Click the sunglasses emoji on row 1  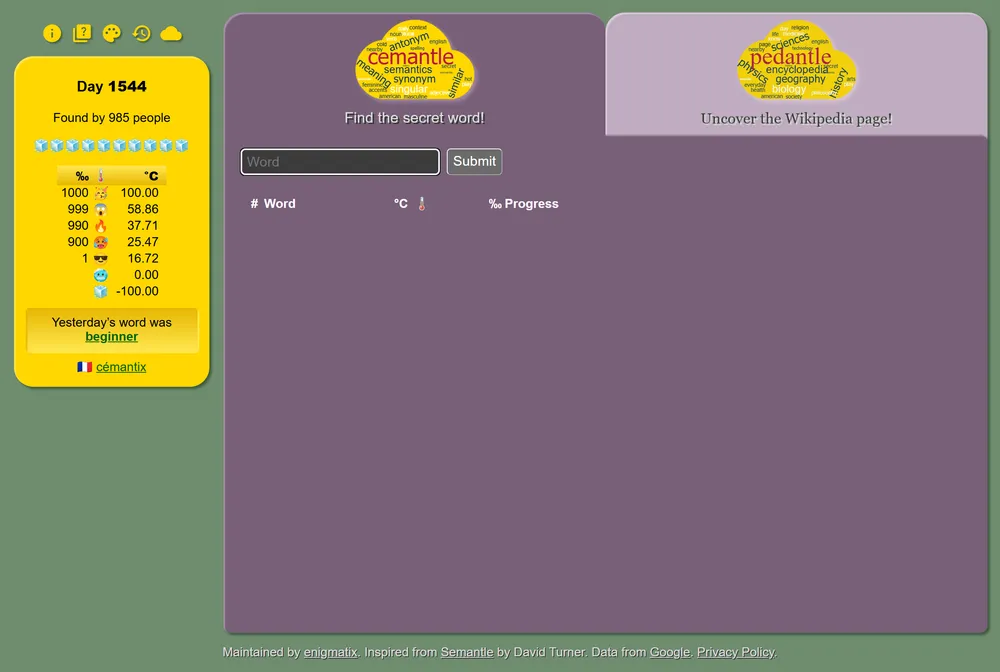click(101, 259)
